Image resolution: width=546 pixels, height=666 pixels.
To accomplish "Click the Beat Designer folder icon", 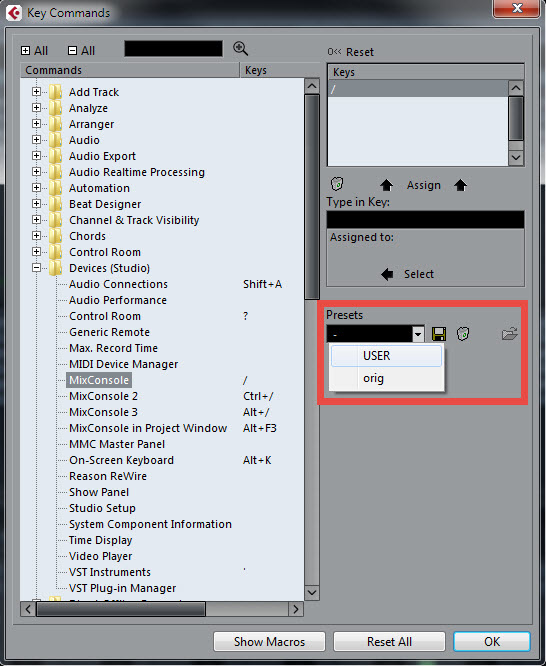I will point(55,204).
